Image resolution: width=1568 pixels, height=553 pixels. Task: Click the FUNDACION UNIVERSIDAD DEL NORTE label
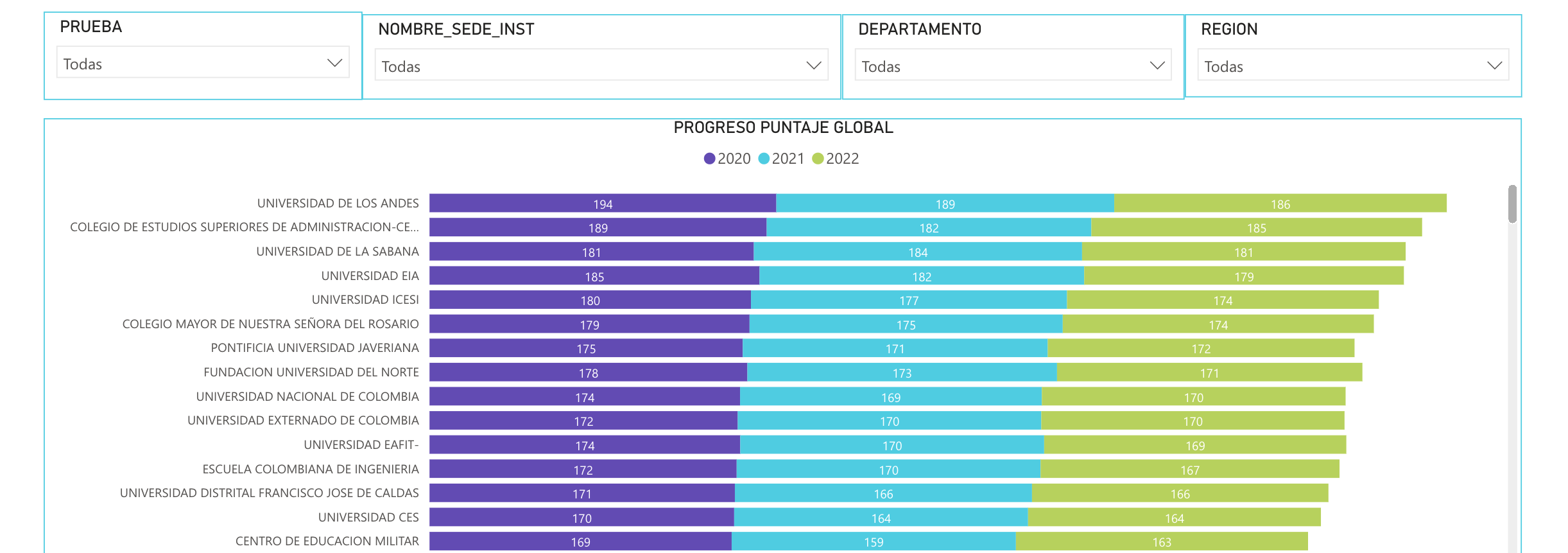pyautogui.click(x=311, y=373)
